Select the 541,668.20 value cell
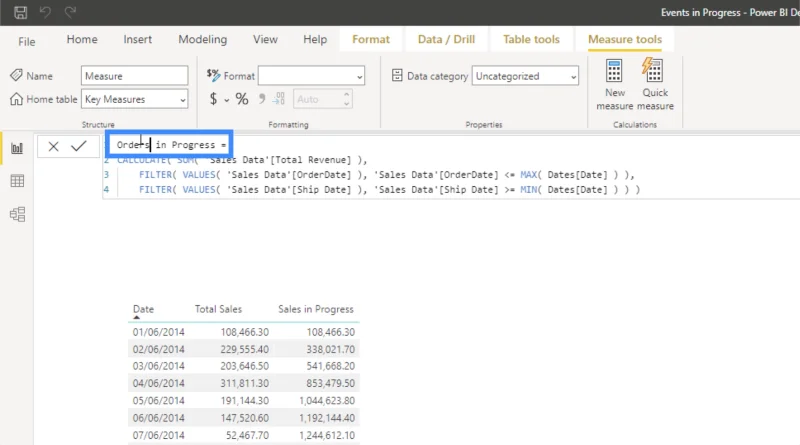 pos(331,366)
